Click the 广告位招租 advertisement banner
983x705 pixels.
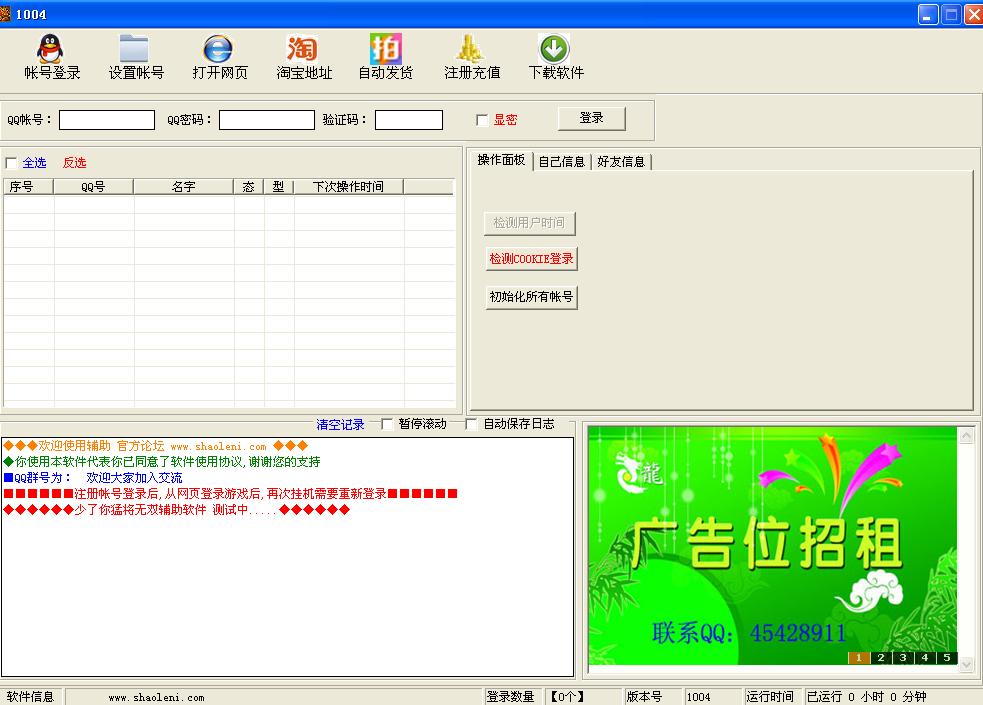772,545
